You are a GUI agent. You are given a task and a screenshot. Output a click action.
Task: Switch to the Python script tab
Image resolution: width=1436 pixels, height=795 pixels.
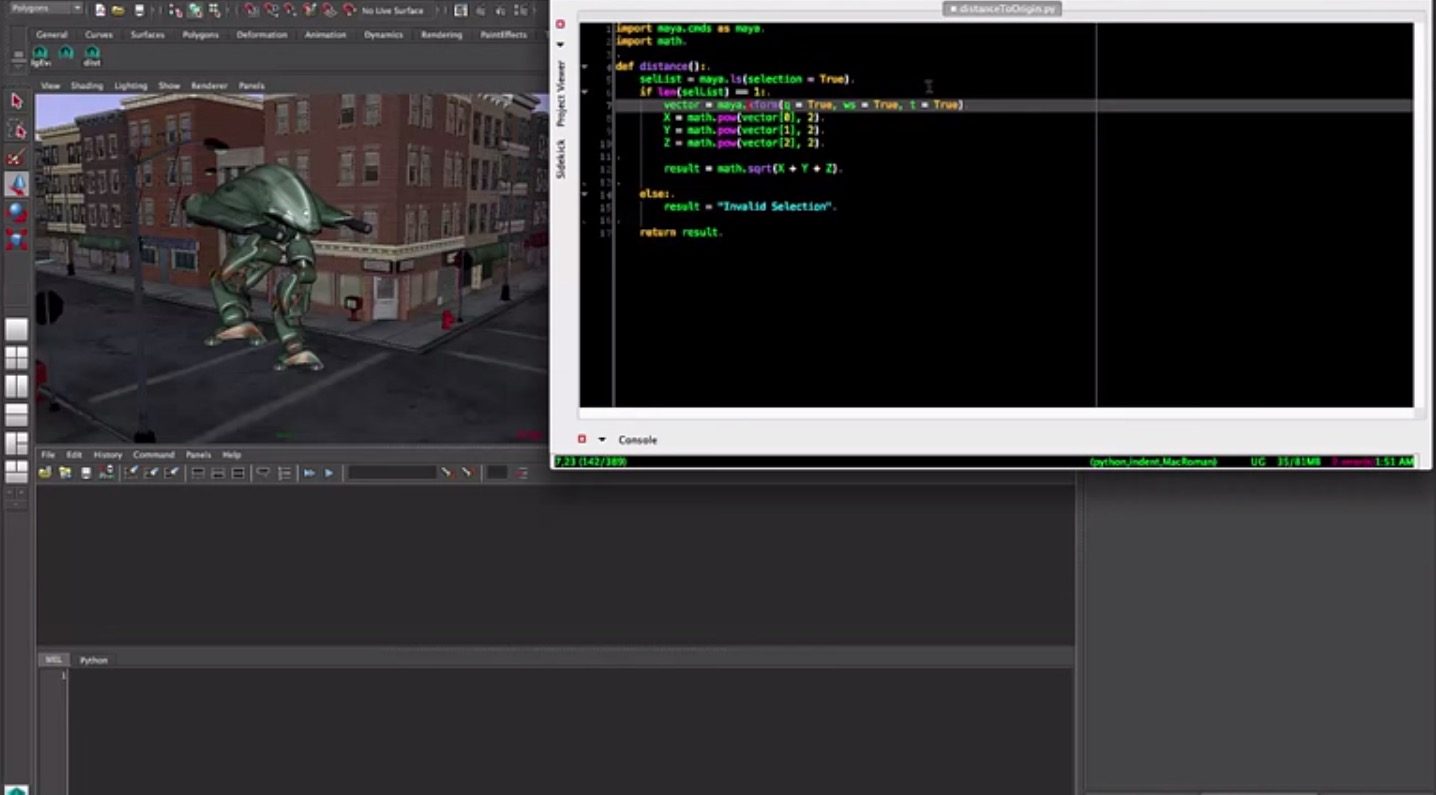point(93,660)
